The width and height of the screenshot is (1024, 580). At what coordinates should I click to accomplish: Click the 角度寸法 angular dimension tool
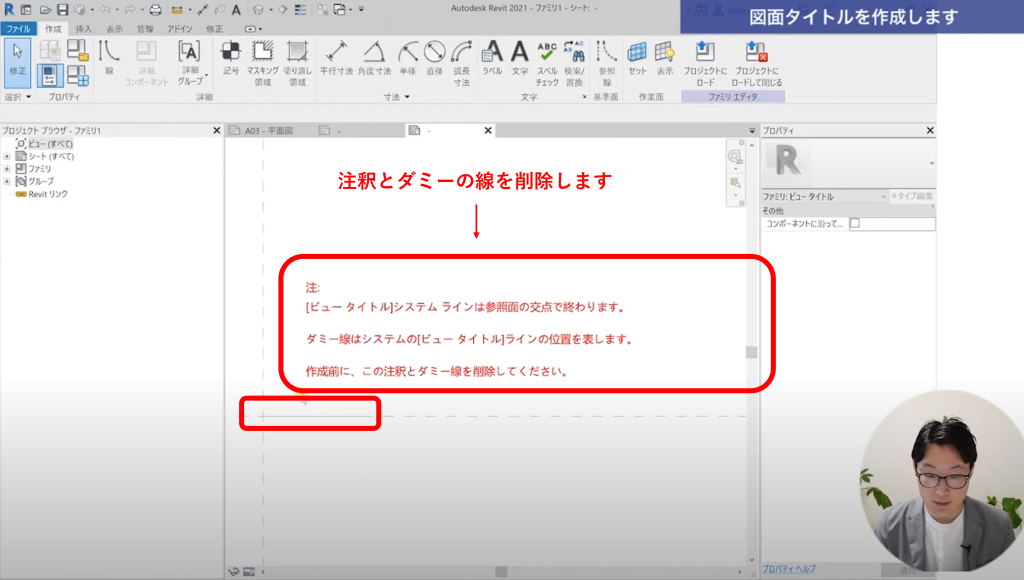(x=373, y=62)
